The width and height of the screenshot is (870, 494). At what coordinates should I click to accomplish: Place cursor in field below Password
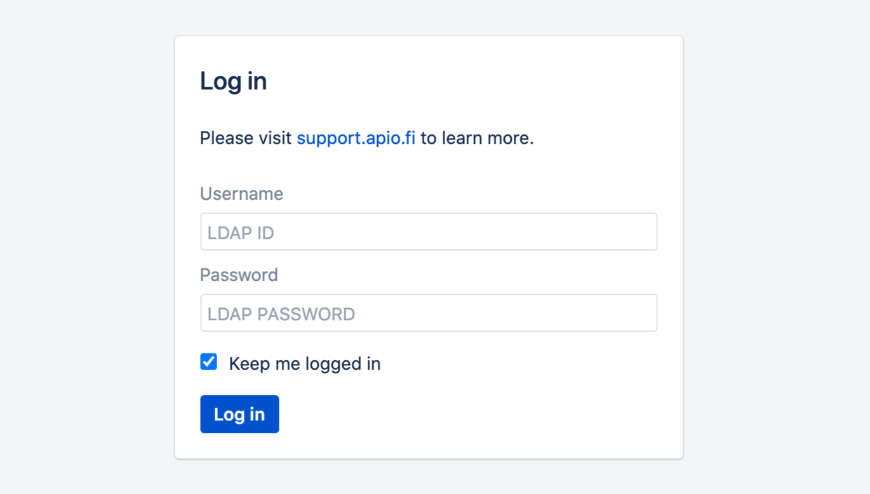point(428,313)
